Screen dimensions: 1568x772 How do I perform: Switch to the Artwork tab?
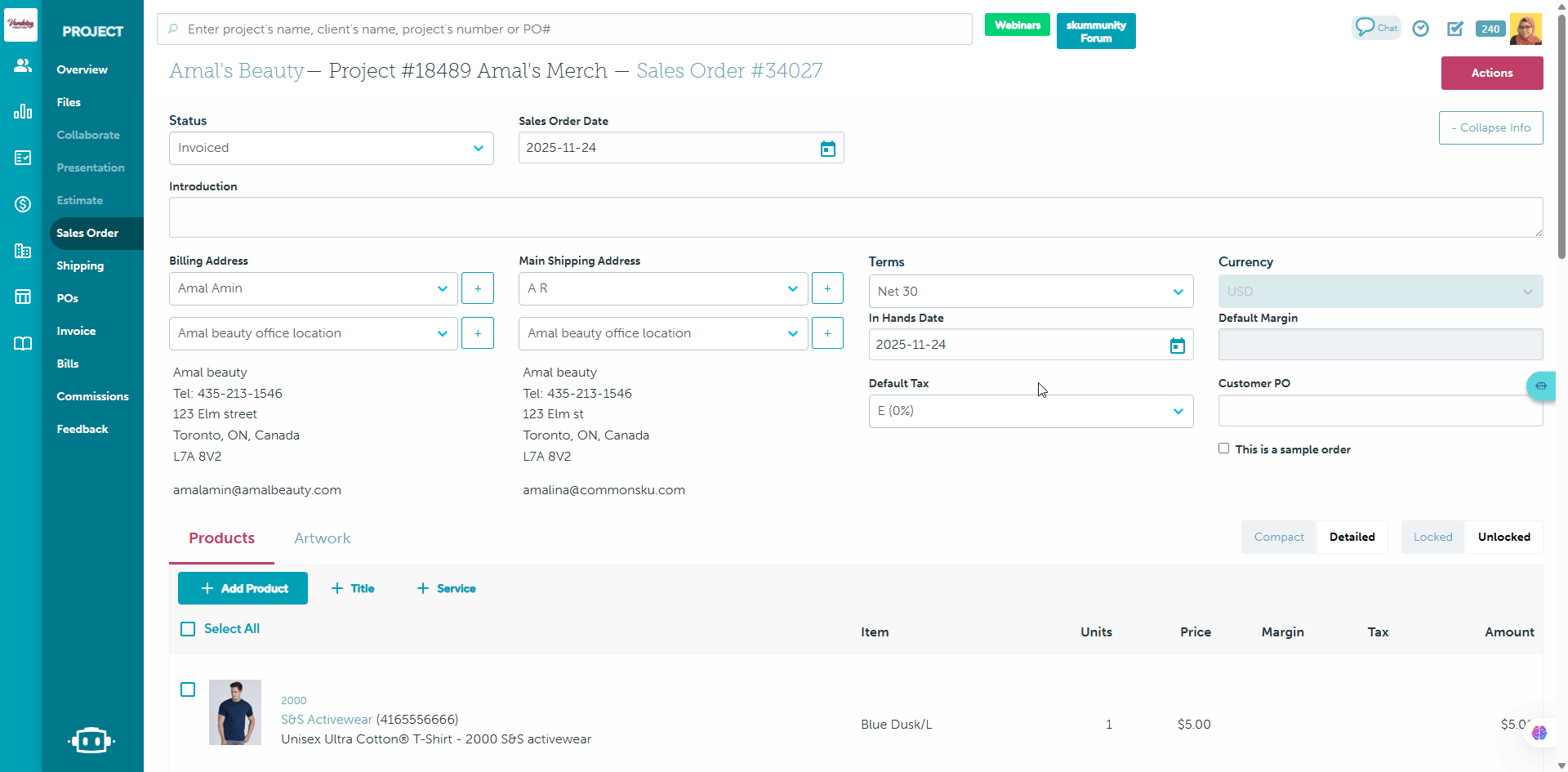click(322, 538)
